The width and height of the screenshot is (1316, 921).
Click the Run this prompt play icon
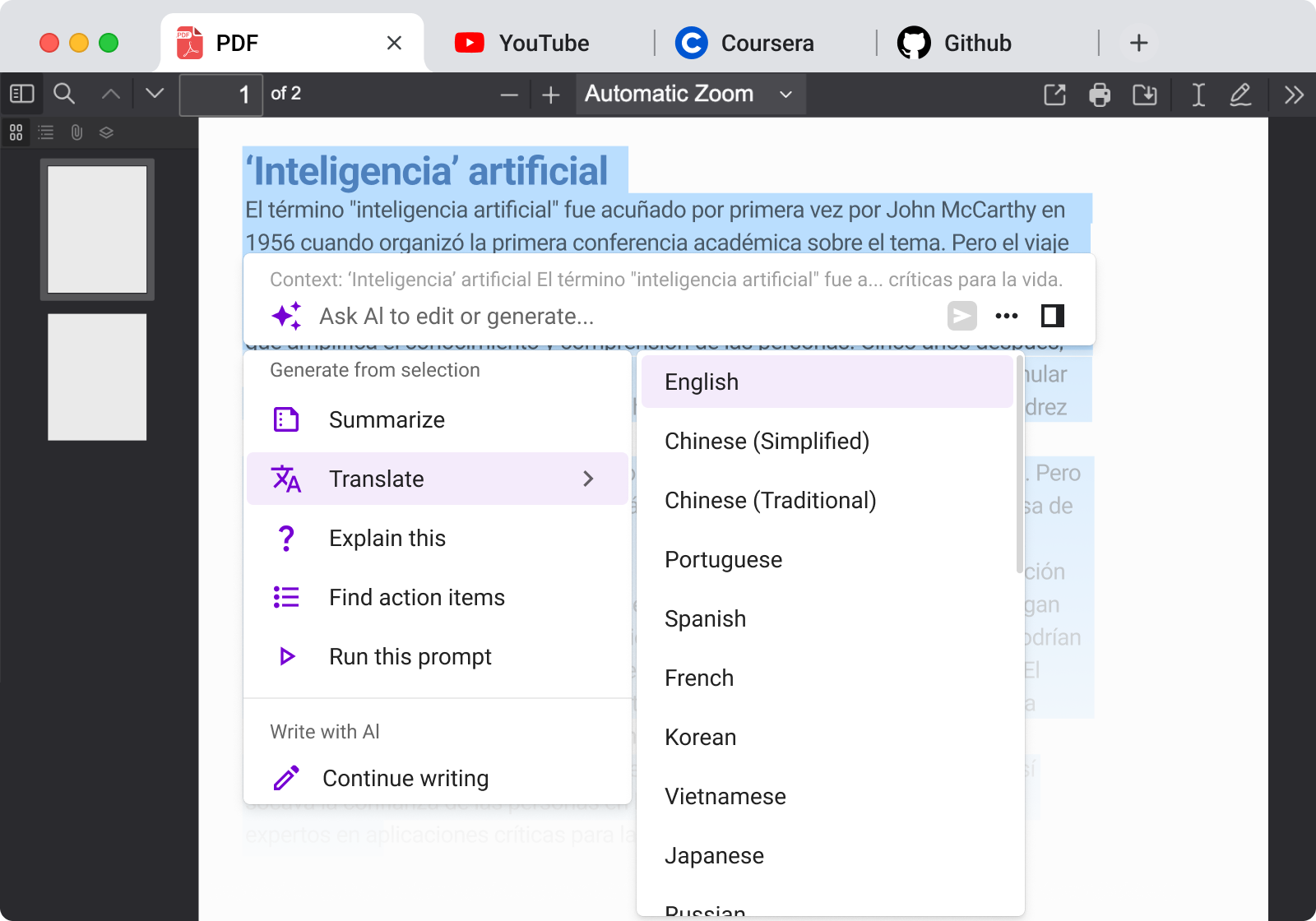287,656
